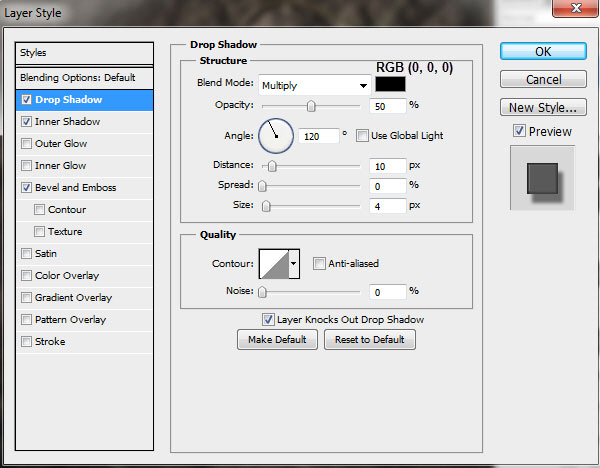The height and width of the screenshot is (468, 600).
Task: Select the Styles list header
Action: tap(84, 53)
